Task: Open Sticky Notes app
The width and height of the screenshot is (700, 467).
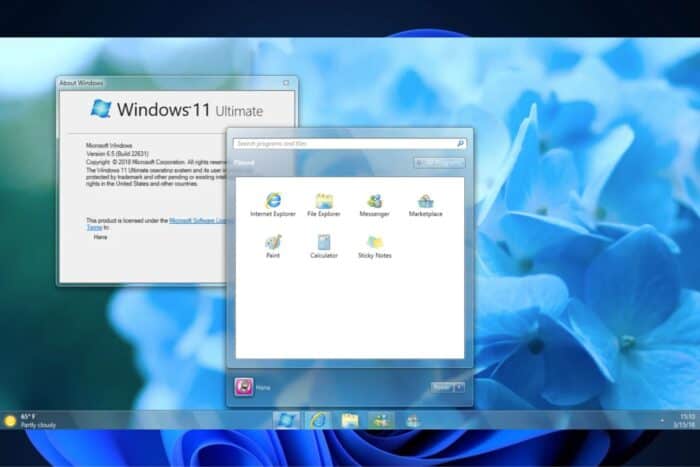Action: [x=374, y=242]
